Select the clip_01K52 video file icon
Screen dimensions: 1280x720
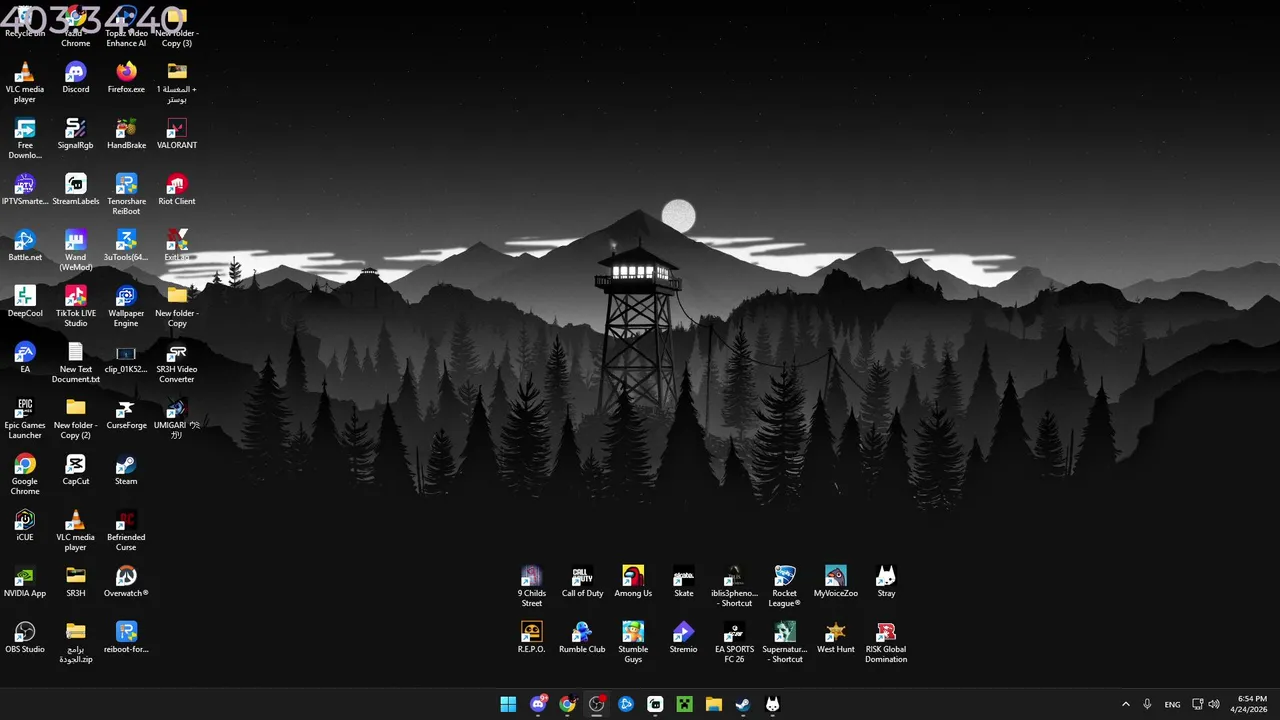coord(126,358)
